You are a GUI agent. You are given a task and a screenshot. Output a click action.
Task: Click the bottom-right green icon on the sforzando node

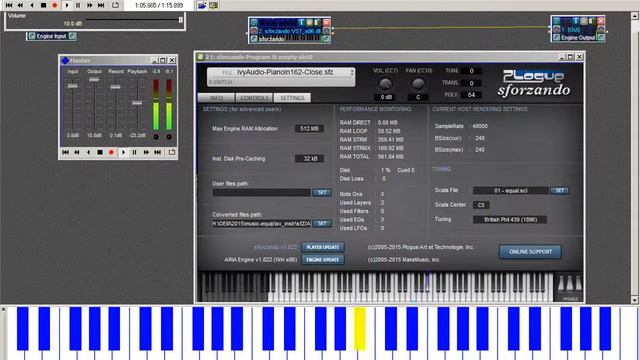[x=326, y=39]
